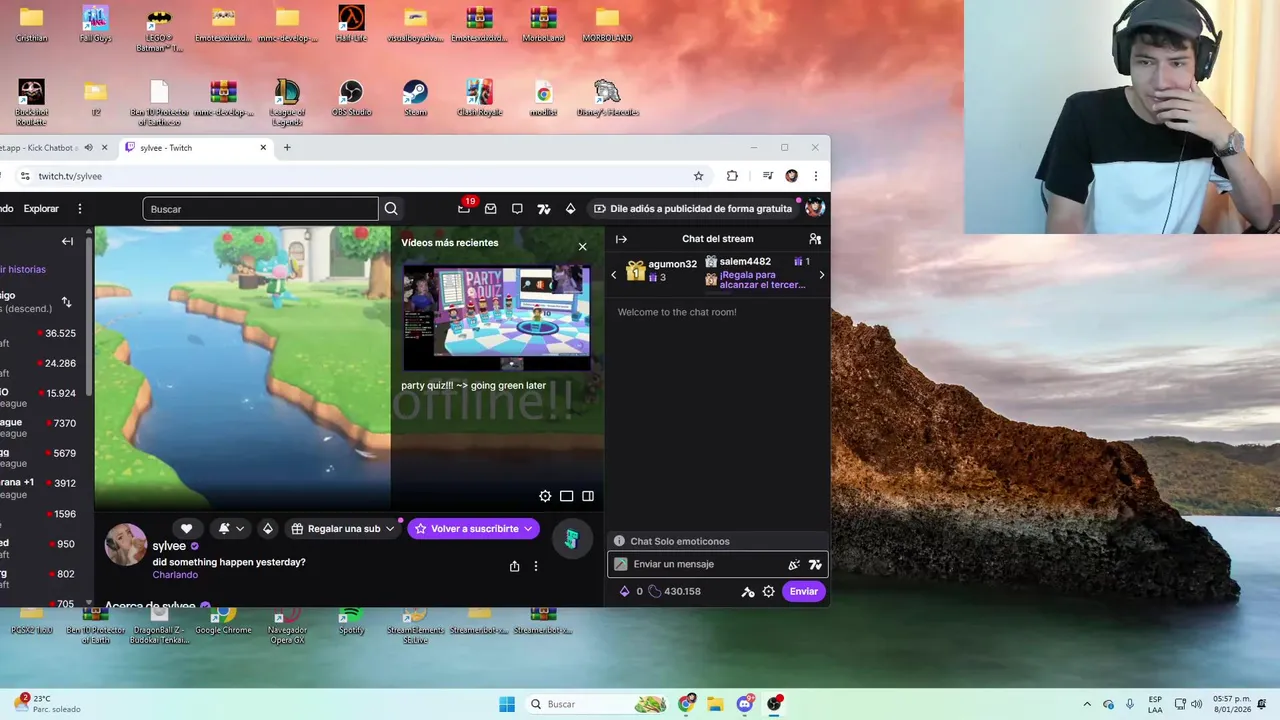Open a new Chrome tab
The width and height of the screenshot is (1280, 720).
pos(287,148)
